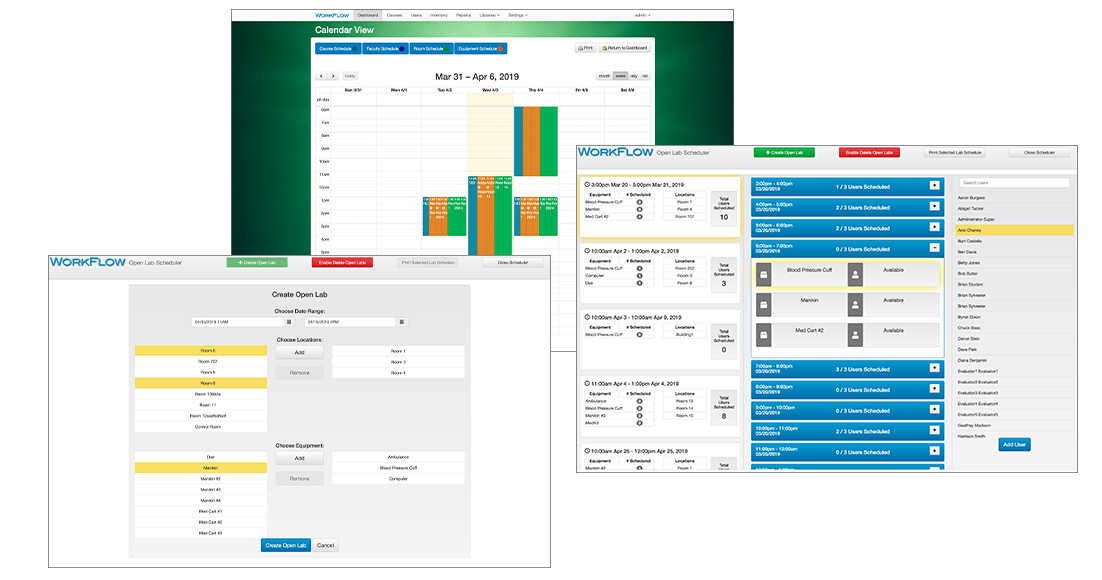Image resolution: width=1102 pixels, height=580 pixels.
Task: Toggle Faculty Schedule filter in calendar
Action: click(x=385, y=49)
